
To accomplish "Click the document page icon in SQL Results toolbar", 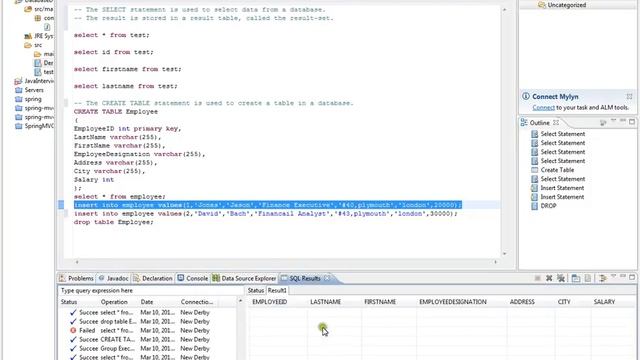I will tap(587, 278).
